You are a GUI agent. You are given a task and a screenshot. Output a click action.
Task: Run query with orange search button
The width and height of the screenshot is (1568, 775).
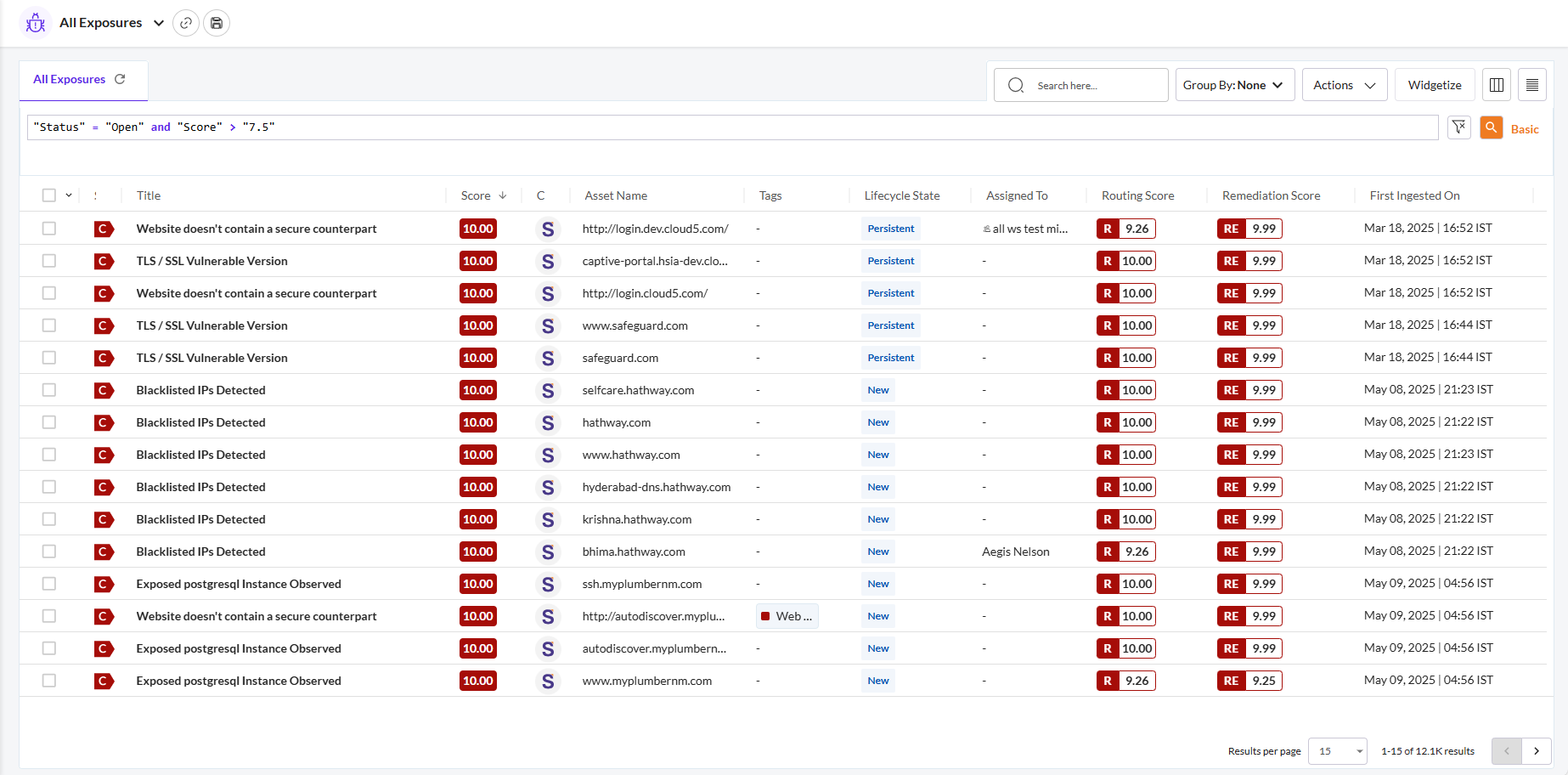pos(1492,127)
